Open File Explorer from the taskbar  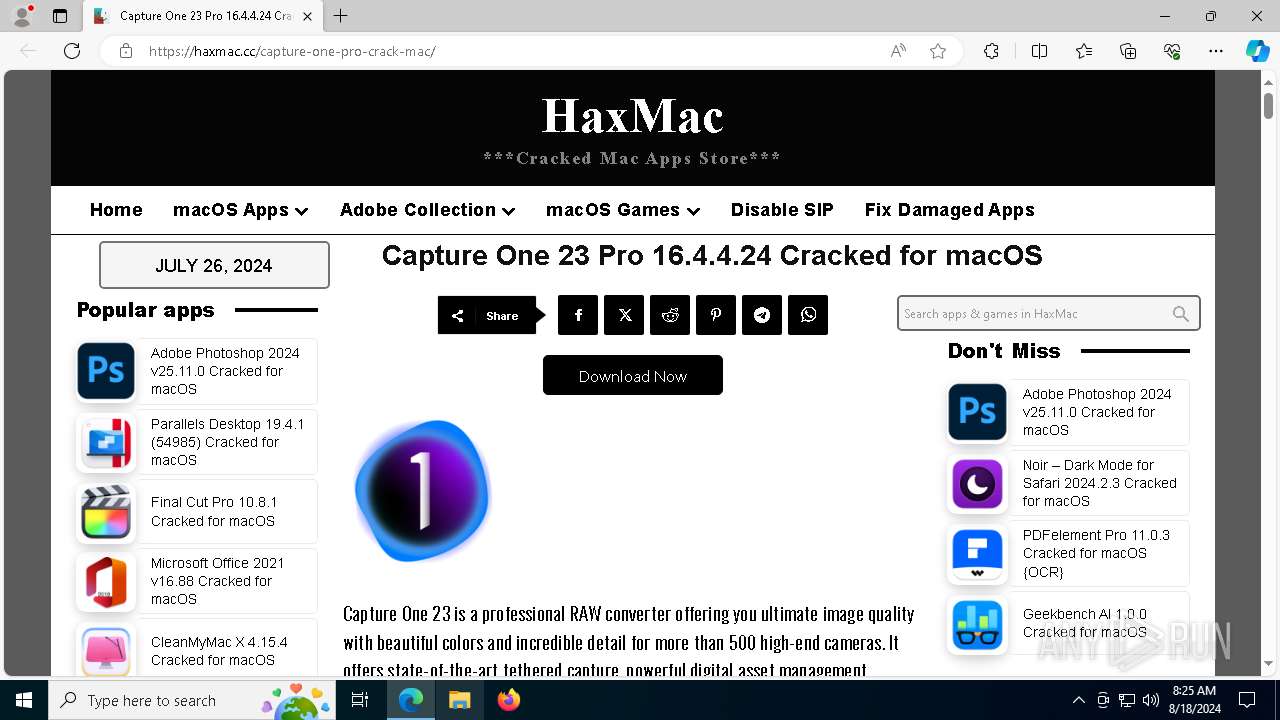coord(459,700)
